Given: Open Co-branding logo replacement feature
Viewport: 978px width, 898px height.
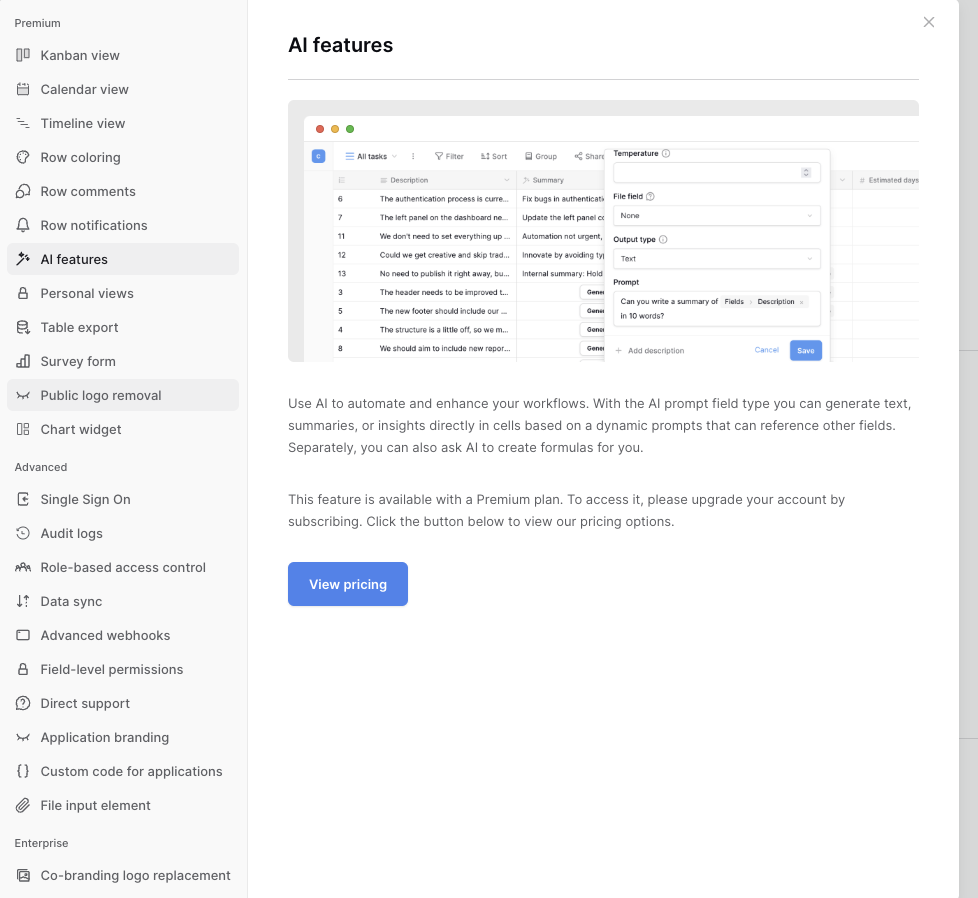Looking at the screenshot, I should click(x=135, y=875).
